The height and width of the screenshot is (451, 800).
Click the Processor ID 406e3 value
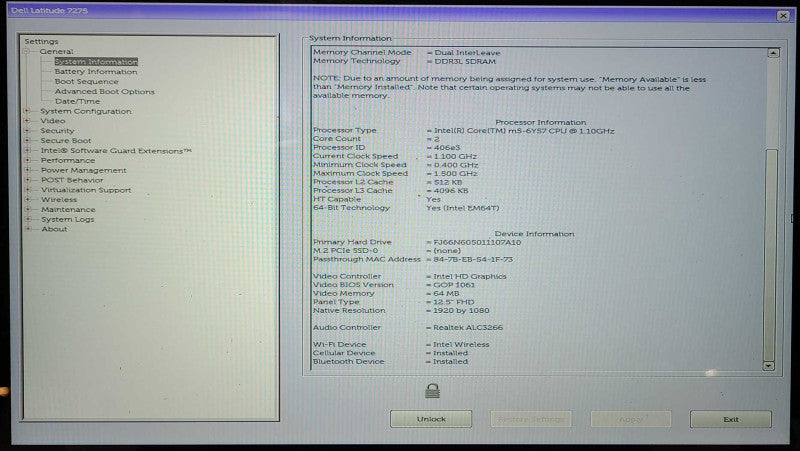447,147
